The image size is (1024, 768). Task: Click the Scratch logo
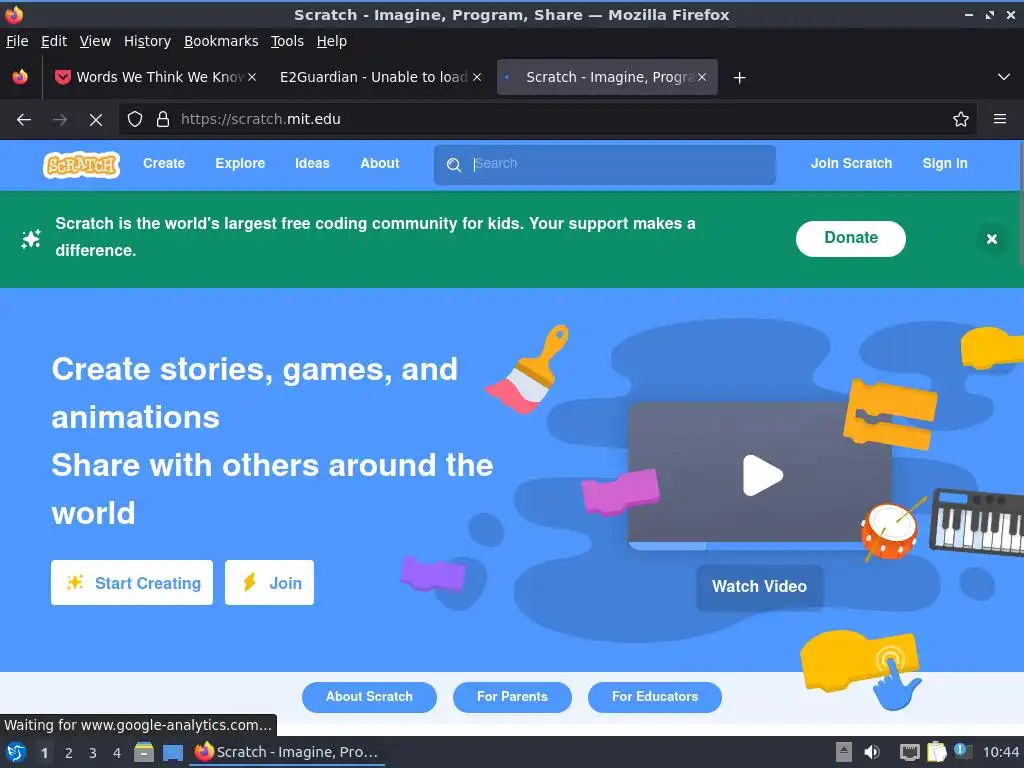coord(82,165)
